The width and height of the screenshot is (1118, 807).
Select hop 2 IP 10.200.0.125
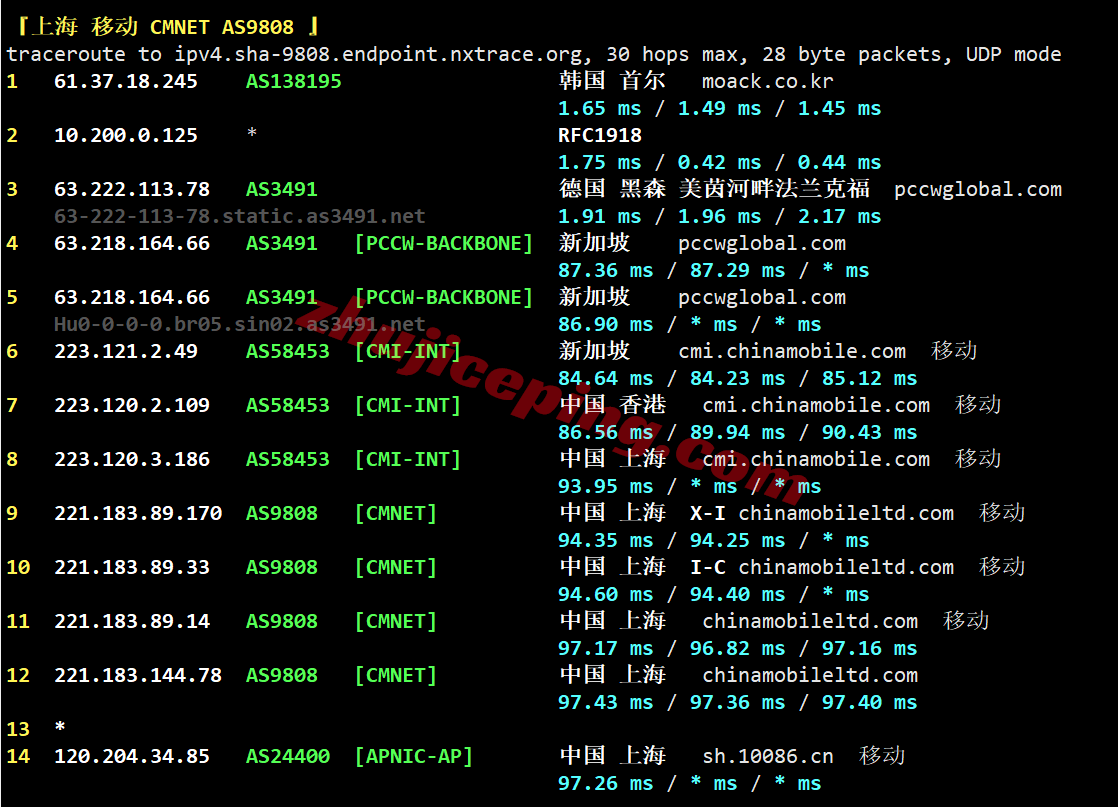point(125,135)
